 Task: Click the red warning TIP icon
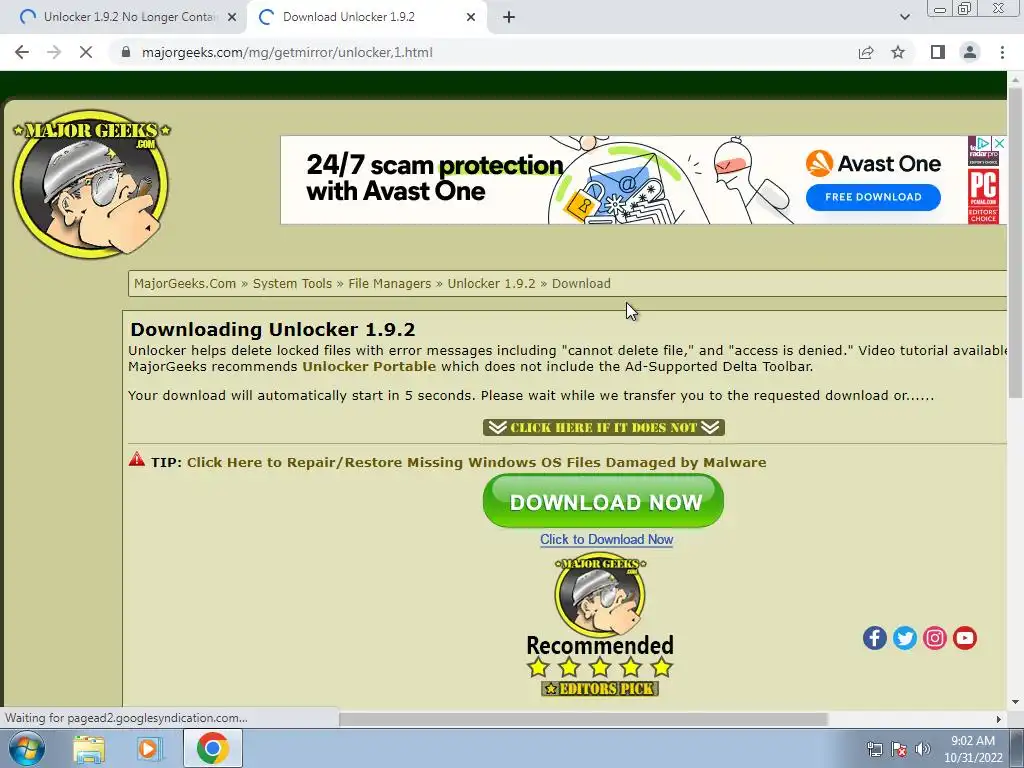tap(136, 459)
